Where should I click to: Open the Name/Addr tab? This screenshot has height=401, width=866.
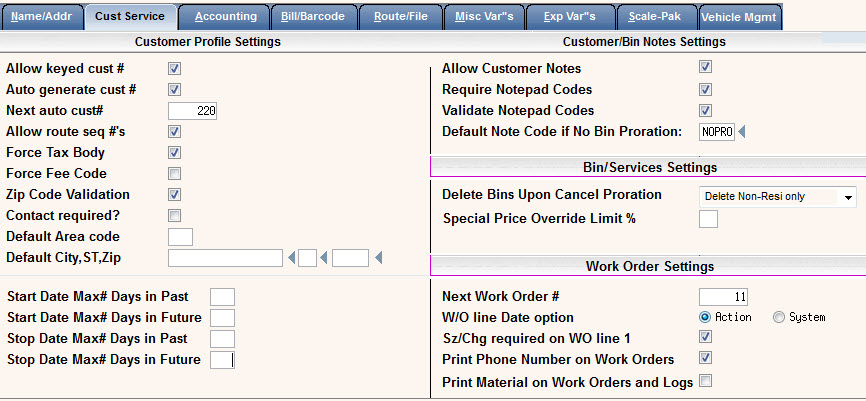click(42, 17)
